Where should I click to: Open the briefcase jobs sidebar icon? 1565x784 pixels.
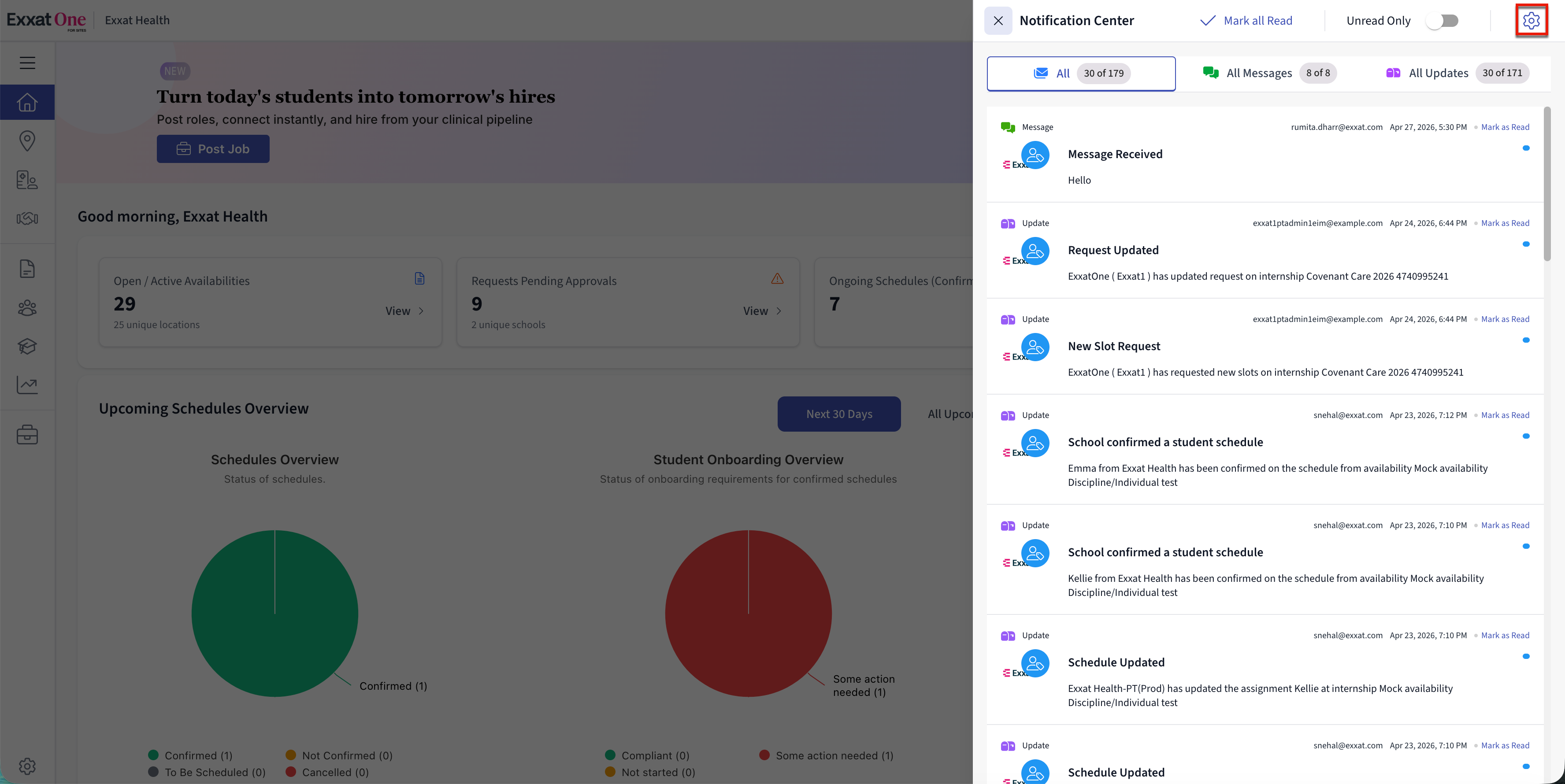point(27,435)
